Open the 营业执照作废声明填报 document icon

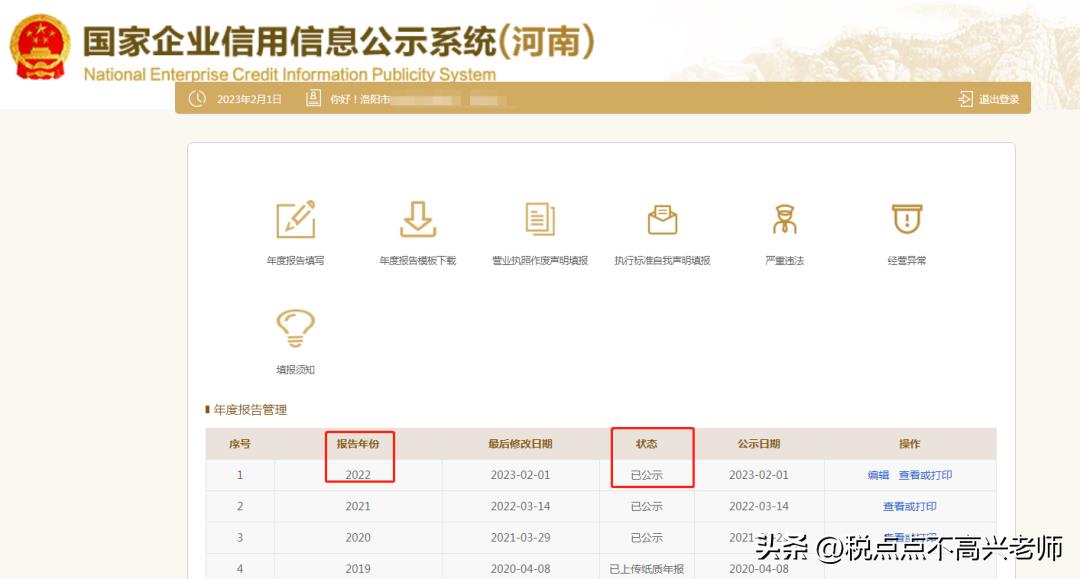click(x=540, y=220)
